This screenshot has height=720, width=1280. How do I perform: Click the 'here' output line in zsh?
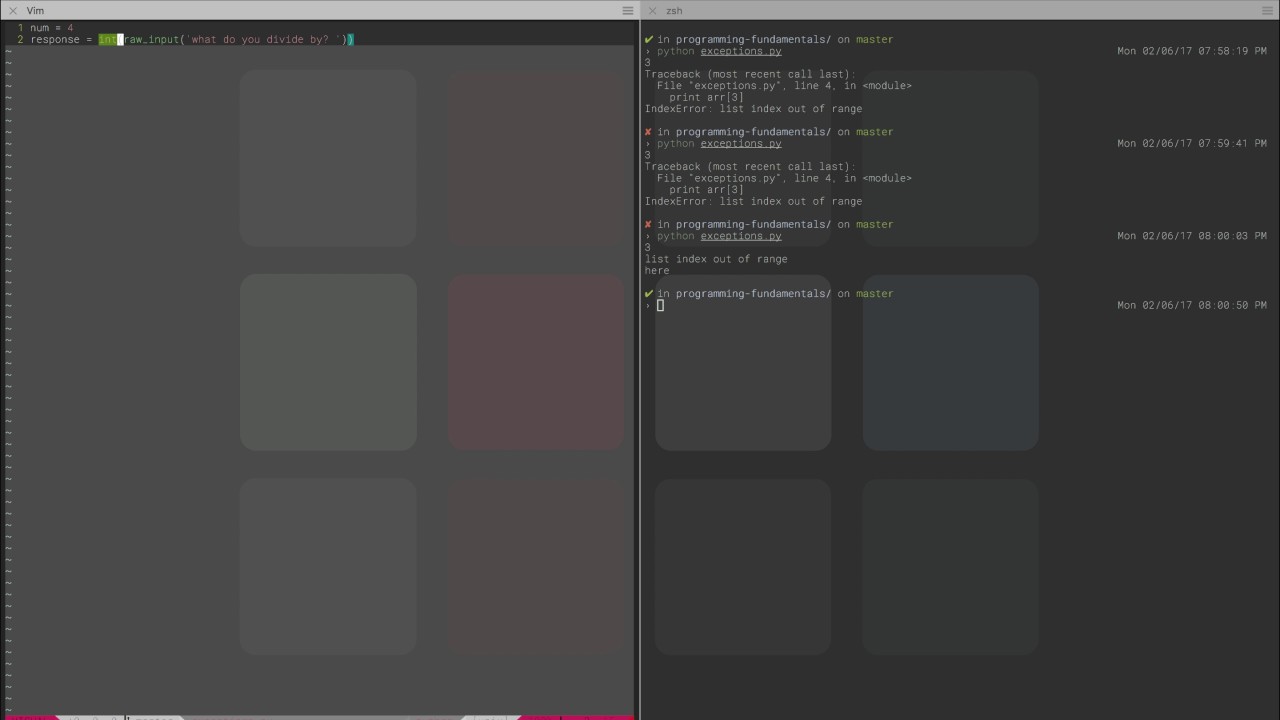click(657, 270)
